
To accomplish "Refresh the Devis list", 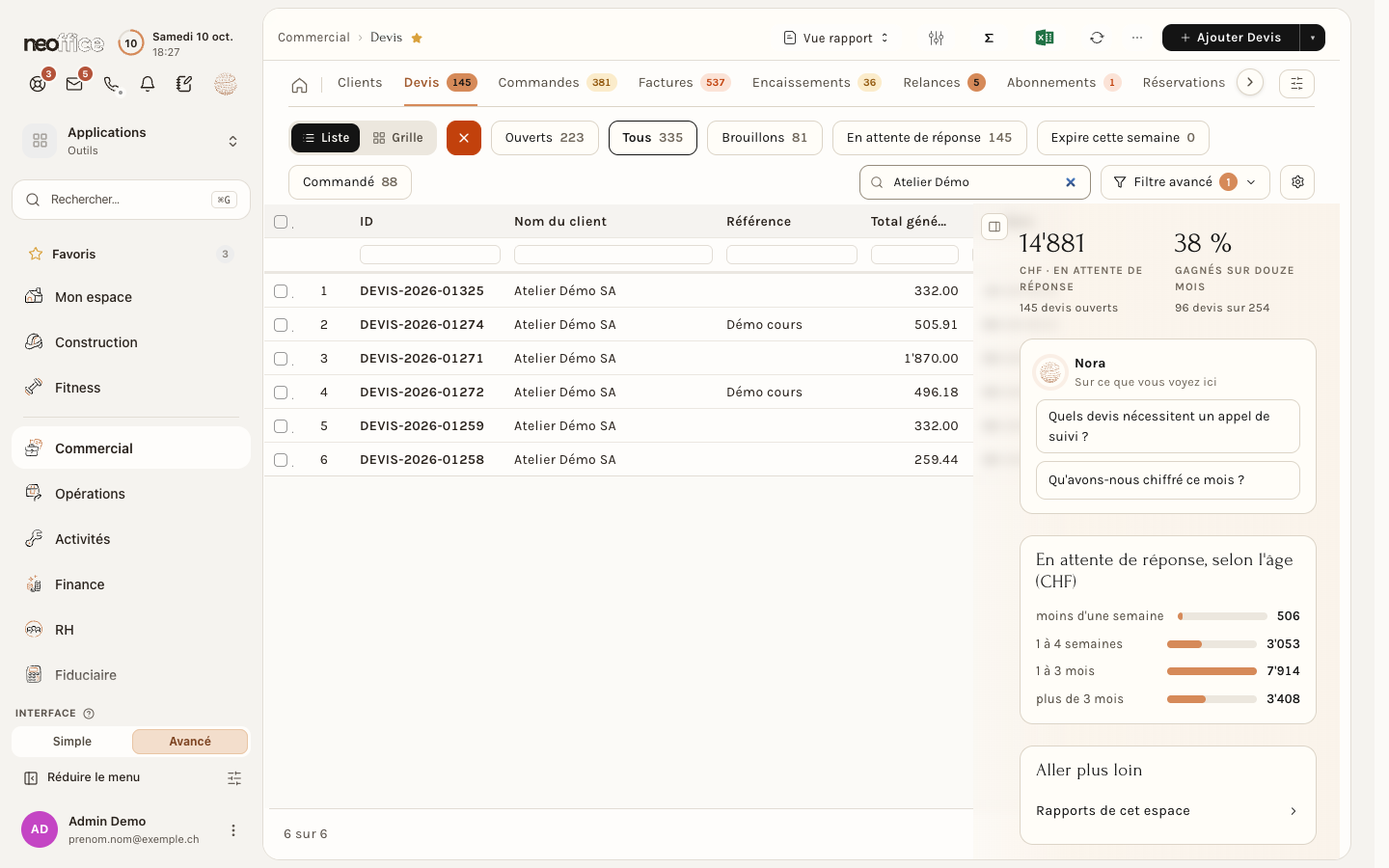I will click(x=1097, y=38).
